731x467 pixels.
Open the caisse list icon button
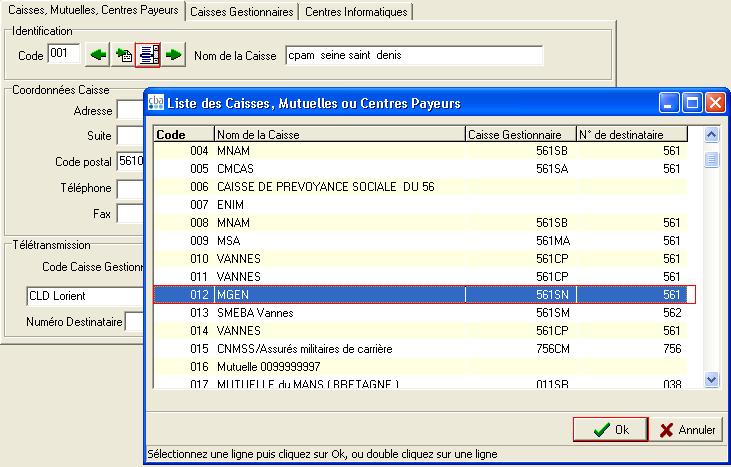point(148,55)
